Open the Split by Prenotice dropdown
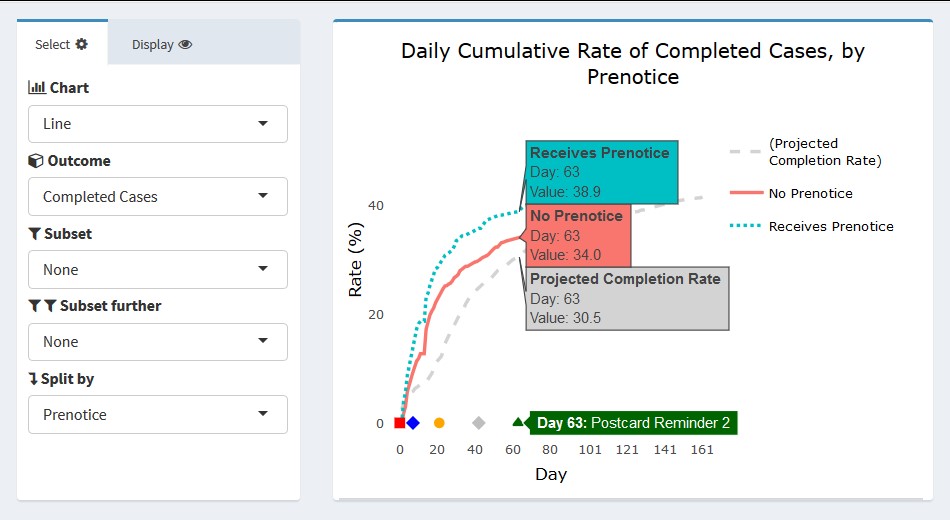Viewport: 950px width, 520px height. pos(157,415)
